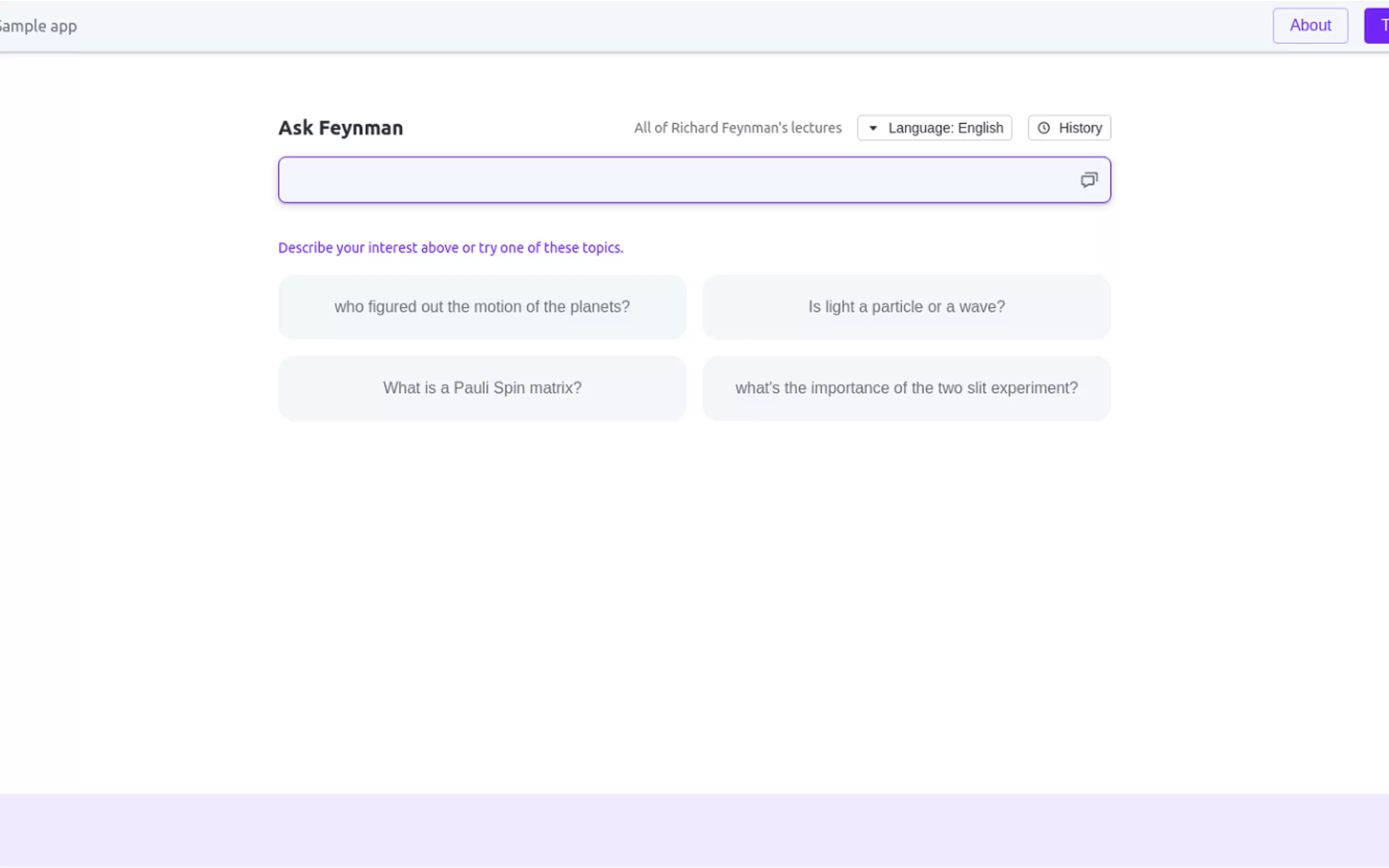Choose 'who figured out the motion of the planets?'
The image size is (1389, 868).
[482, 307]
